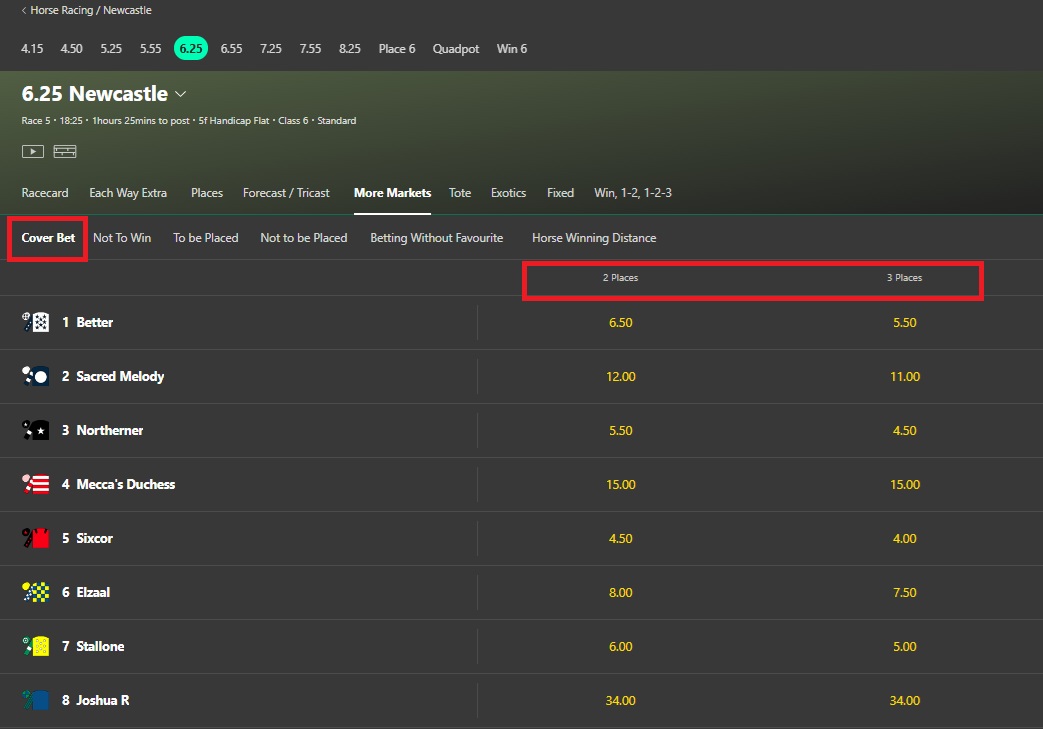Open the Horse Winning Distance market
The width and height of the screenshot is (1043, 729).
[594, 238]
